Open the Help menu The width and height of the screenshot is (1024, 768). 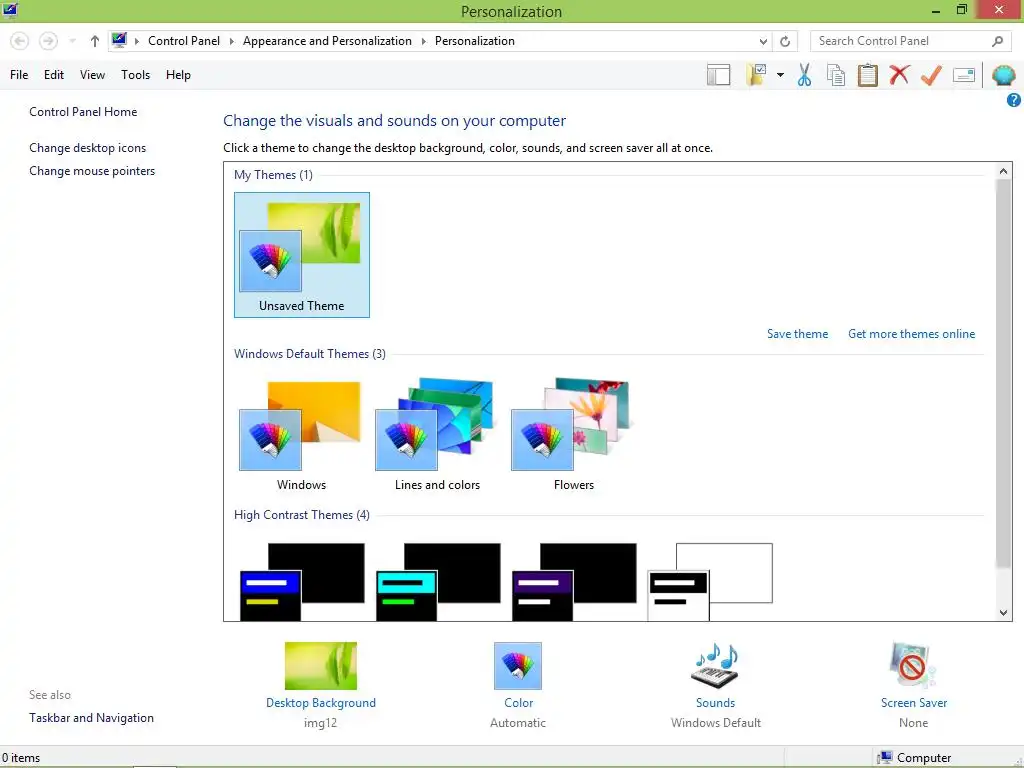[x=178, y=75]
